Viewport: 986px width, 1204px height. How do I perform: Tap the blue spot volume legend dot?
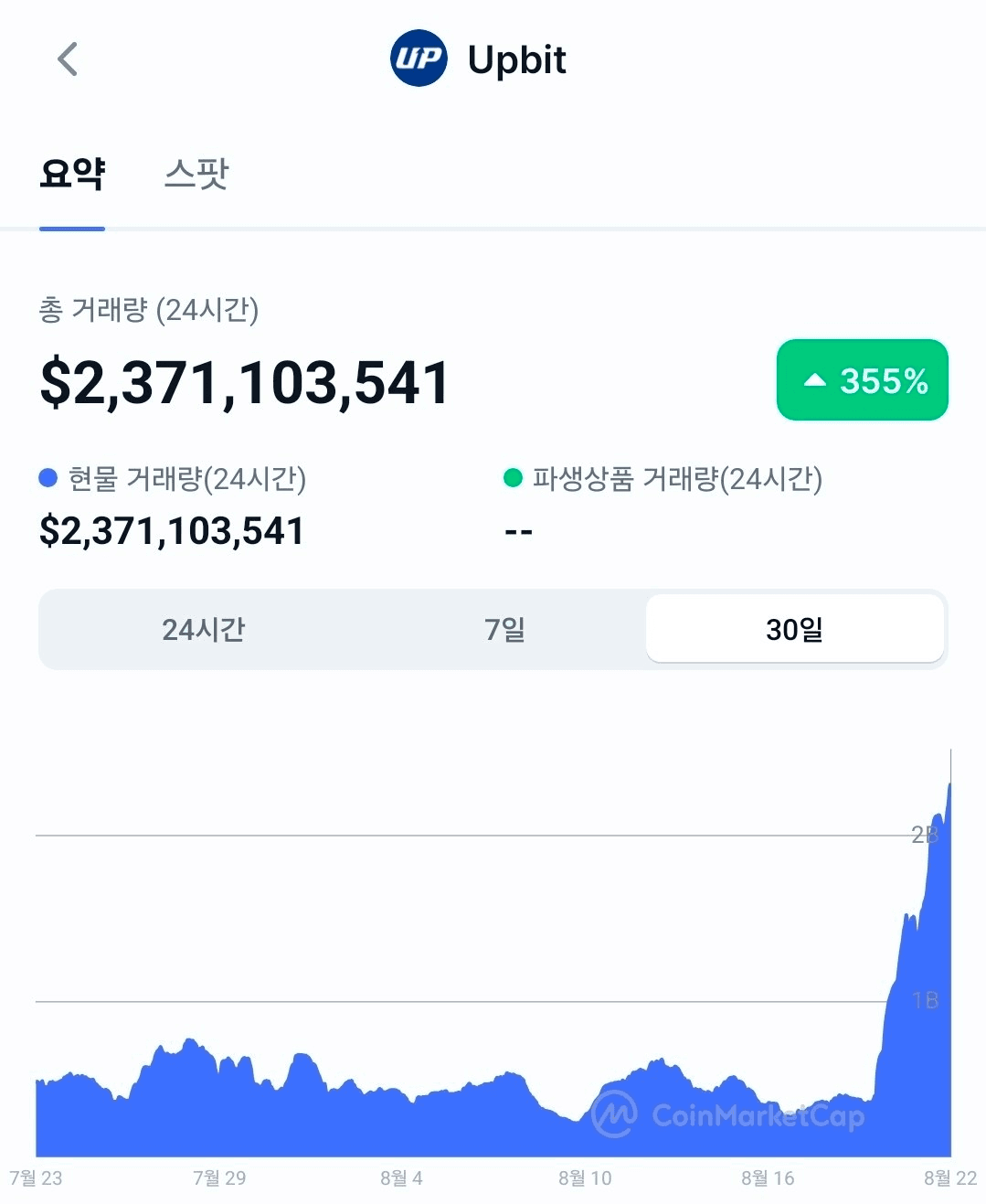coord(48,477)
